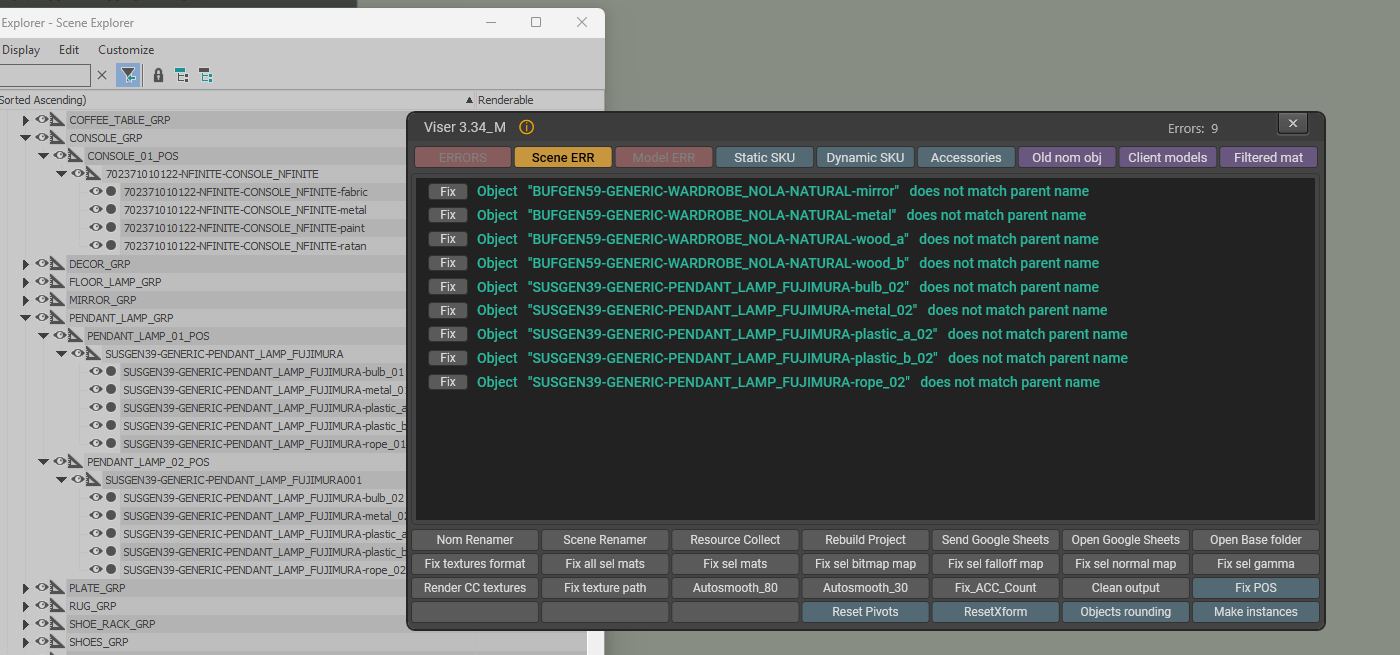Close the Viser window

pos(1293,123)
